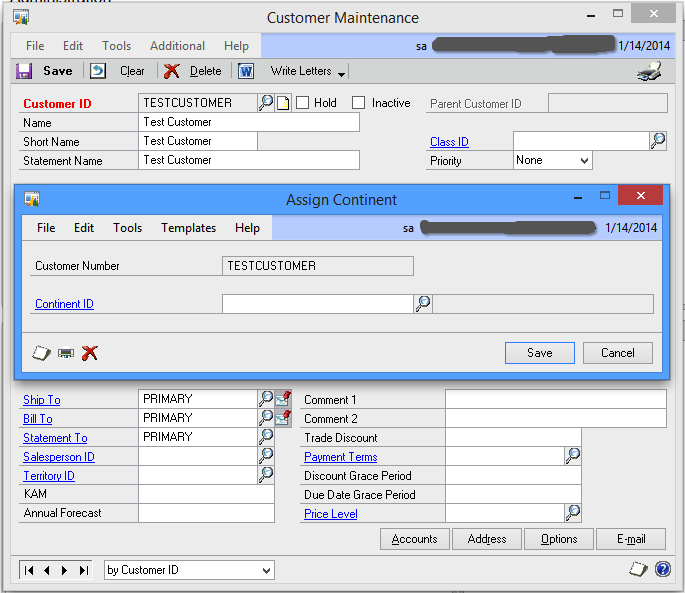
Task: Click the Payment Terms lookup magnifier
Action: (572, 456)
